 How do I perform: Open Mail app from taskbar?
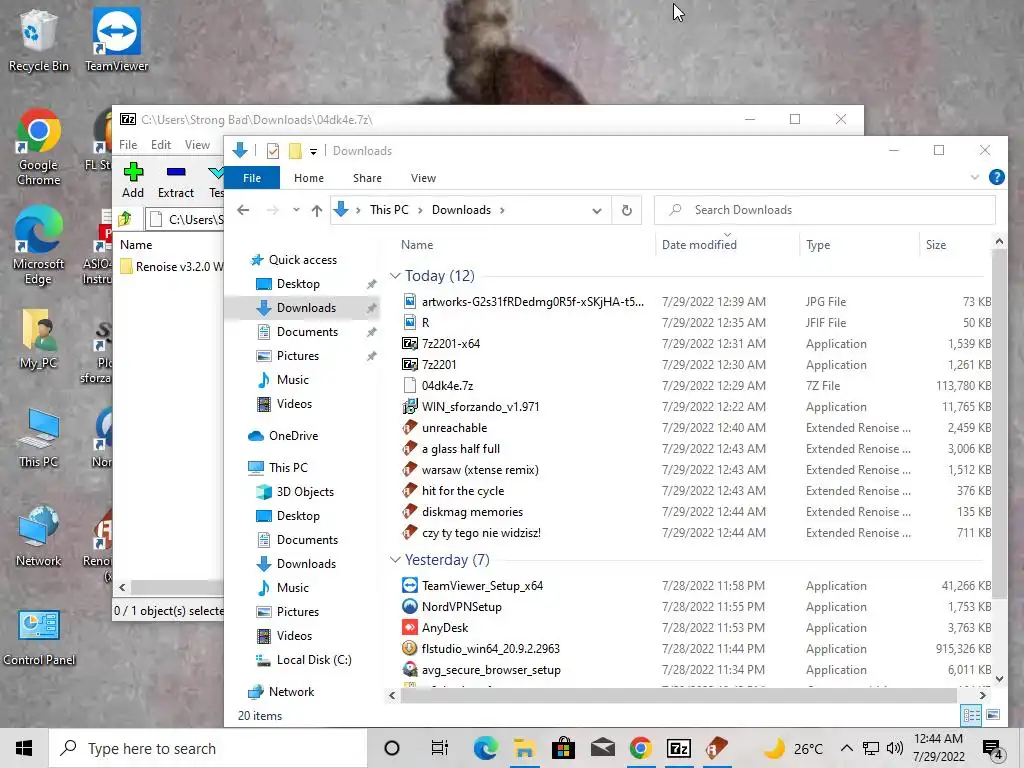pos(602,748)
